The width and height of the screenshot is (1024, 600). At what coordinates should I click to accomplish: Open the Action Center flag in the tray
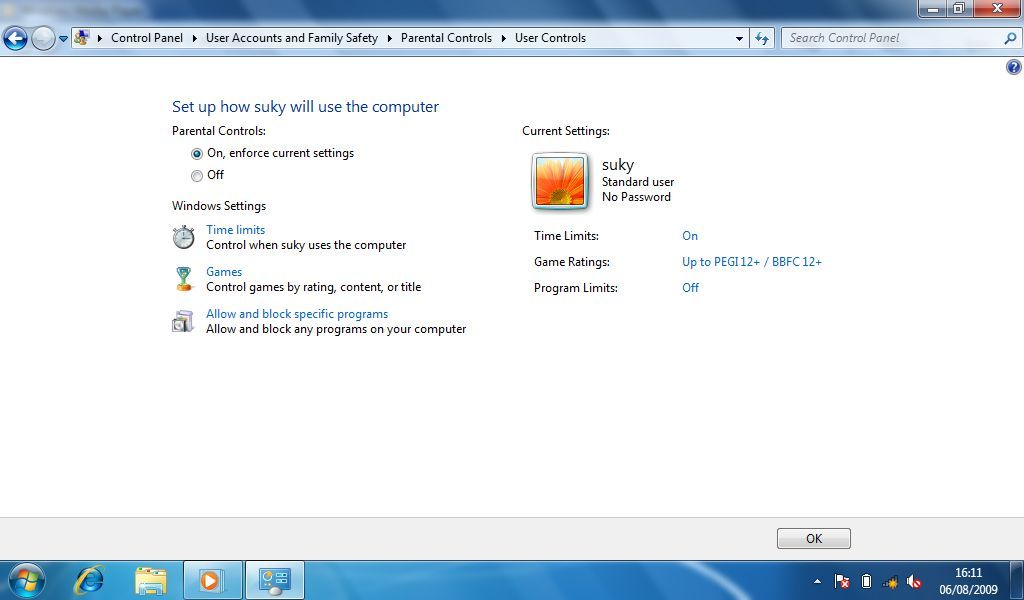pos(841,580)
